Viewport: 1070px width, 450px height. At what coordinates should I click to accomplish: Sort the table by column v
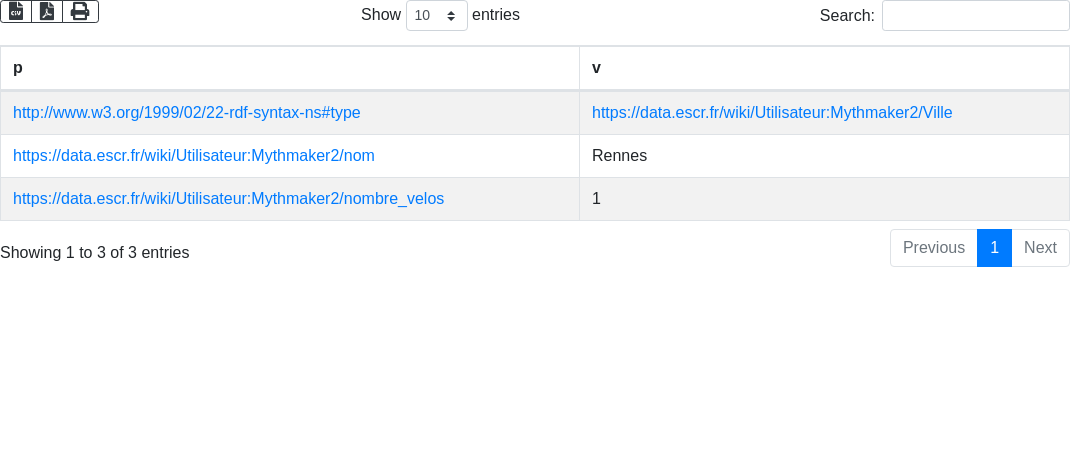click(824, 68)
